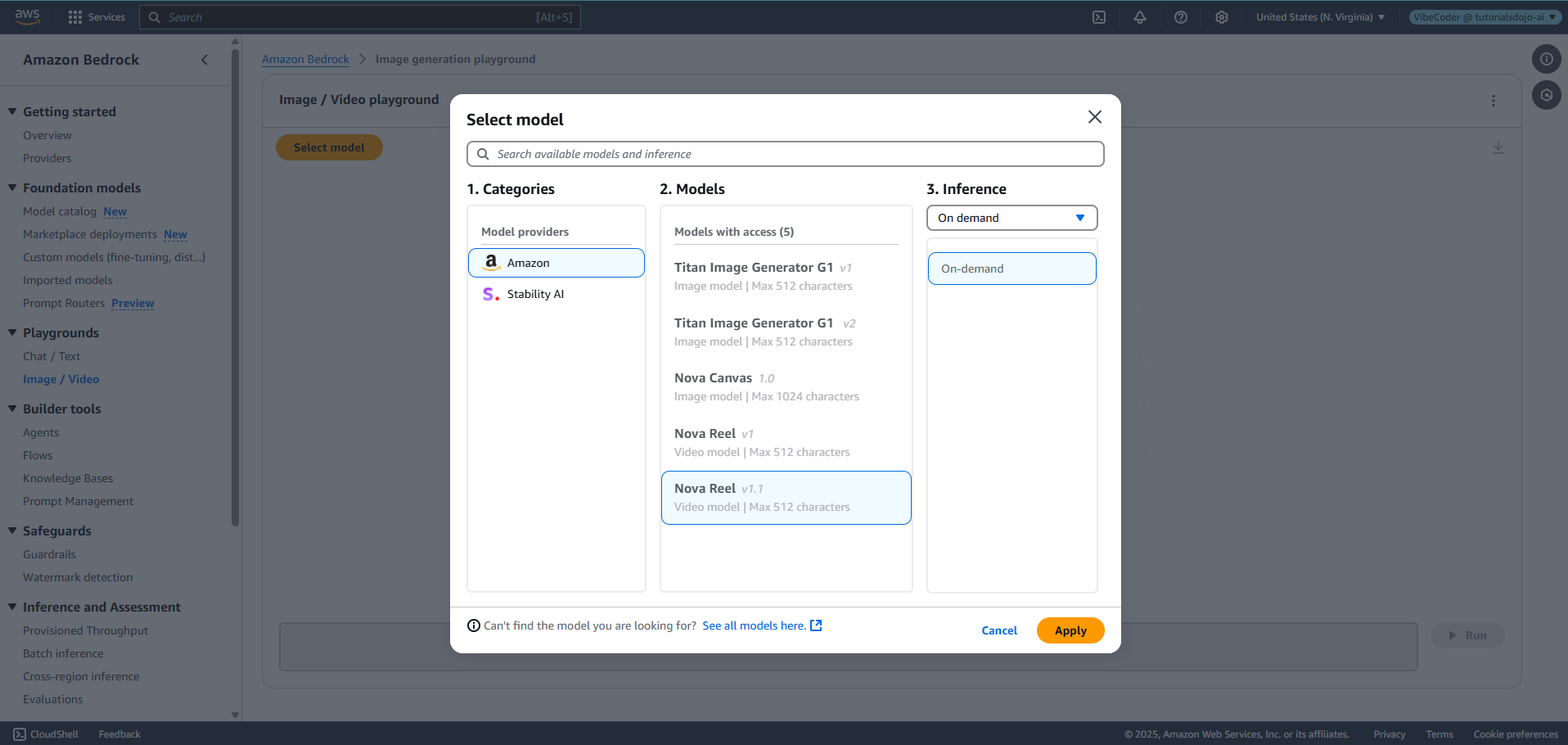Click the AWS logo home icon
1568x745 pixels.
coord(27,17)
